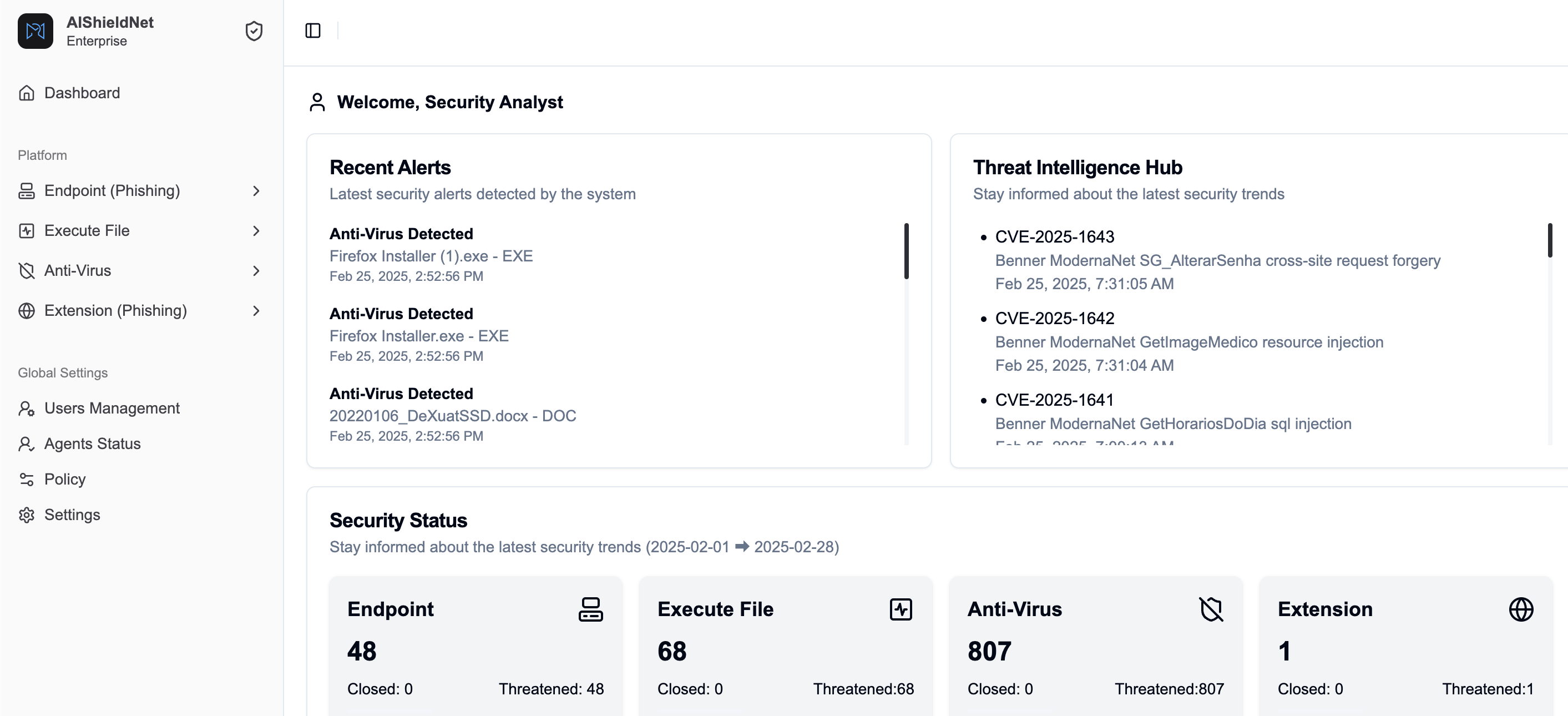This screenshot has height=716, width=1568.
Task: Expand the Extension (Phishing) chevron
Action: pos(256,311)
